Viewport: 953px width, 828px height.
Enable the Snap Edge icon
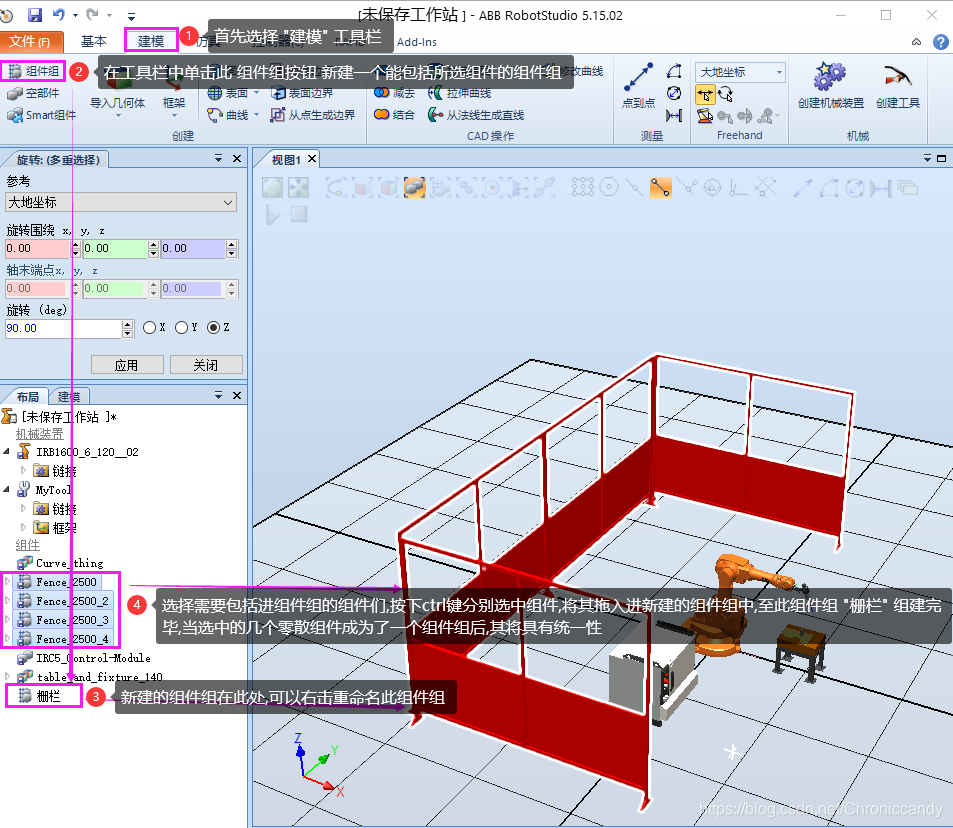(x=687, y=187)
